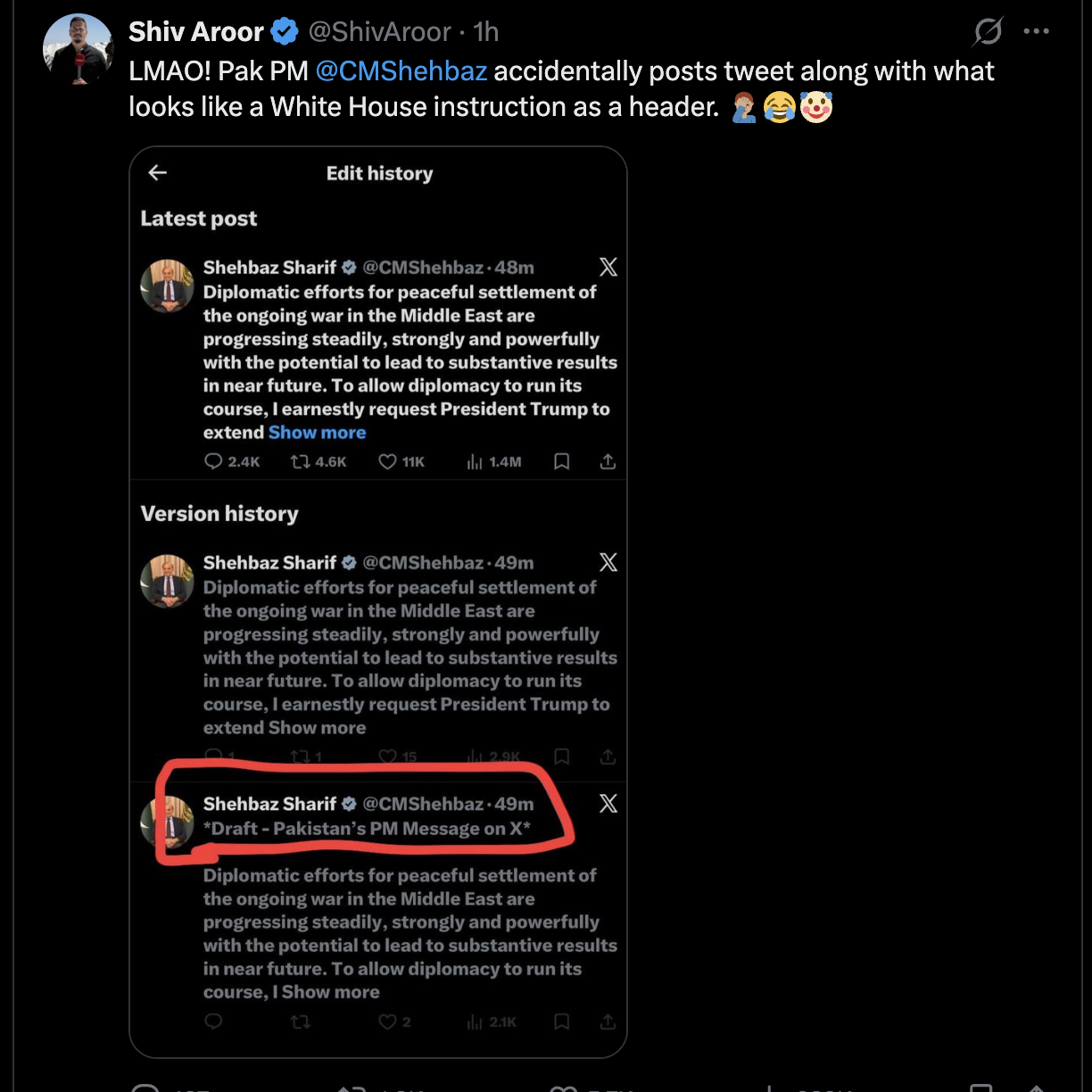This screenshot has width=1092, height=1092.
Task: Click the Grok icon on tweet
Action: [988, 32]
